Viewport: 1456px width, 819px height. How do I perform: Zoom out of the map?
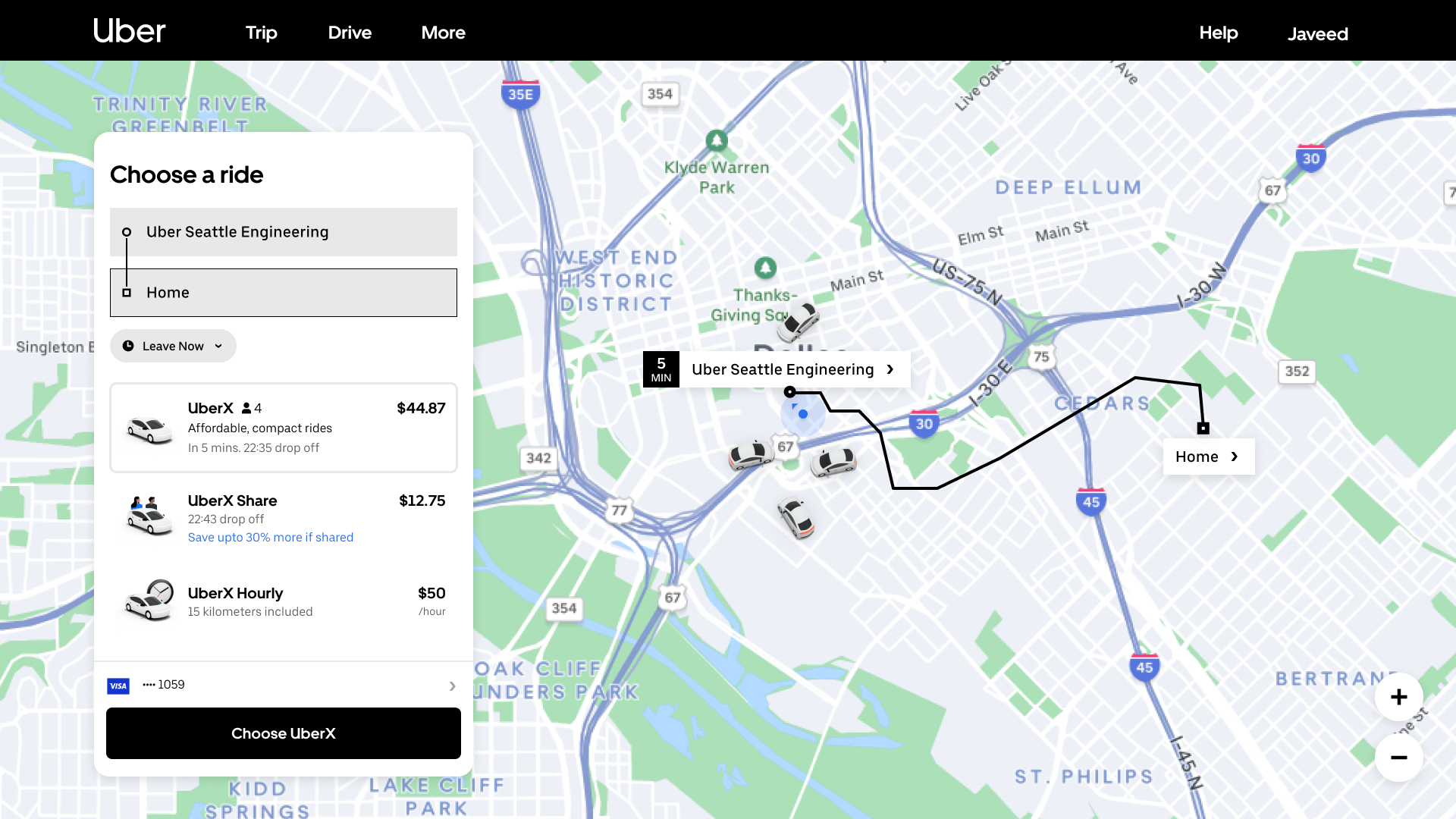(1399, 758)
